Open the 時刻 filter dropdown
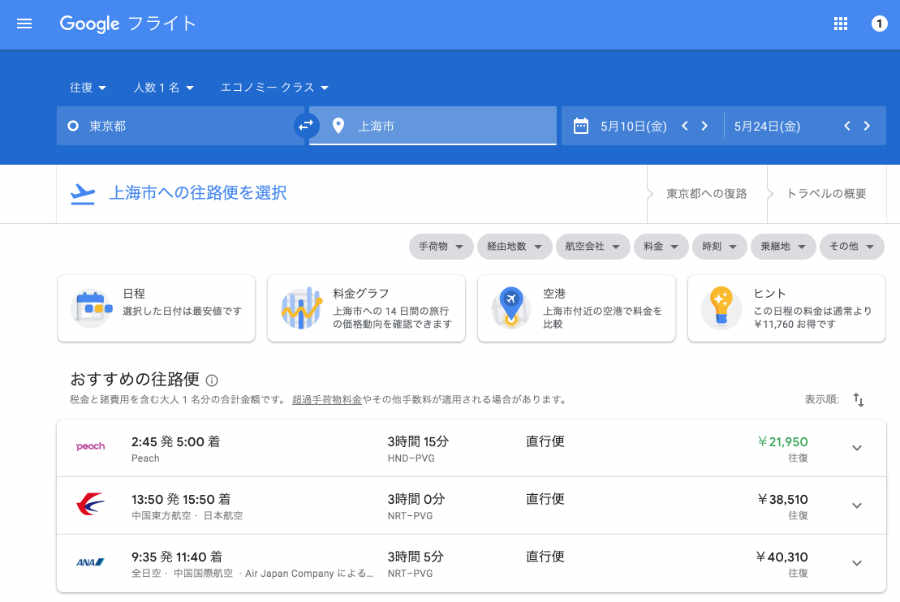Screen dimensions: 900x602 (719, 246)
